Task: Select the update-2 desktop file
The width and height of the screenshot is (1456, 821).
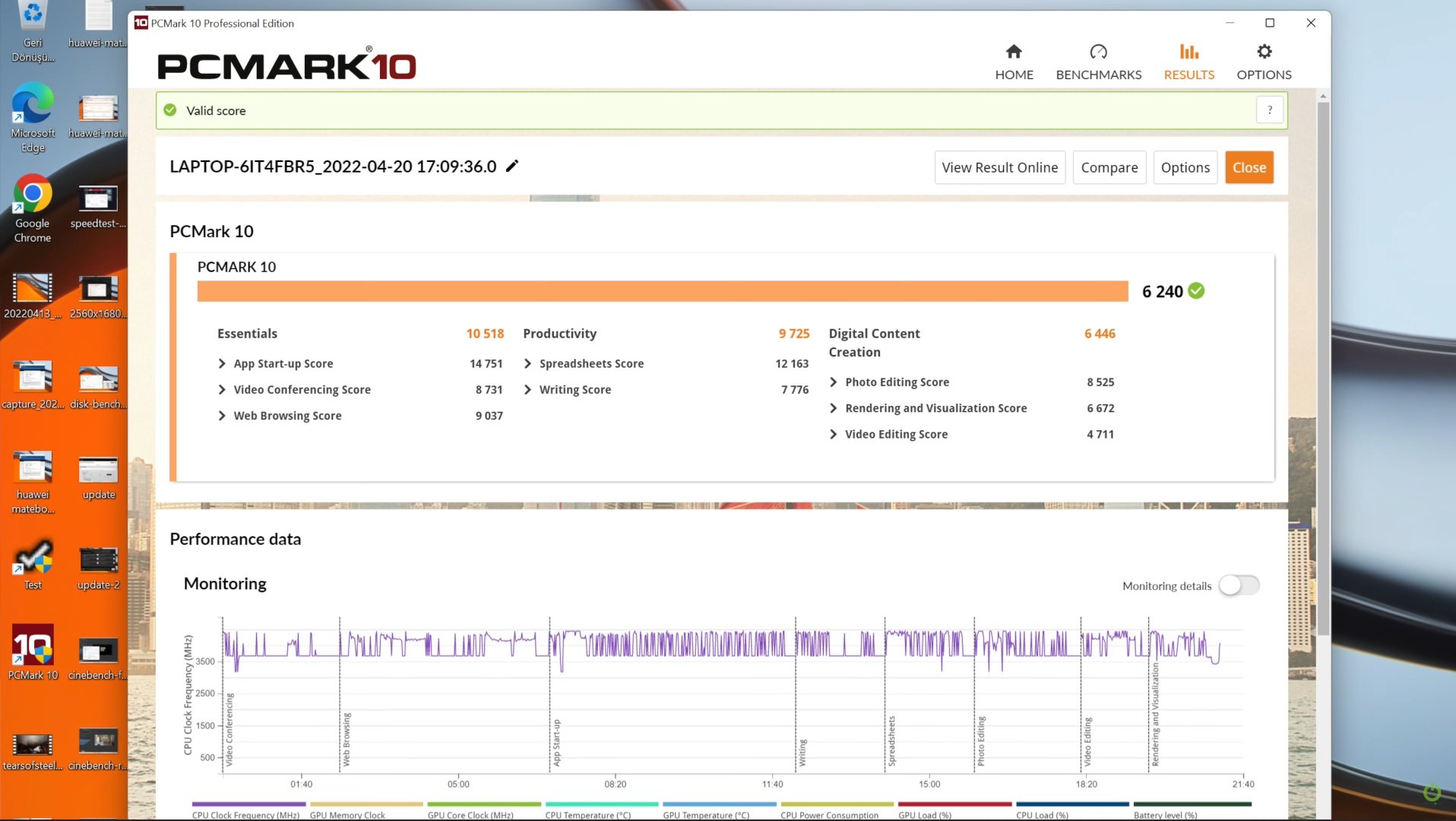Action: [x=98, y=568]
